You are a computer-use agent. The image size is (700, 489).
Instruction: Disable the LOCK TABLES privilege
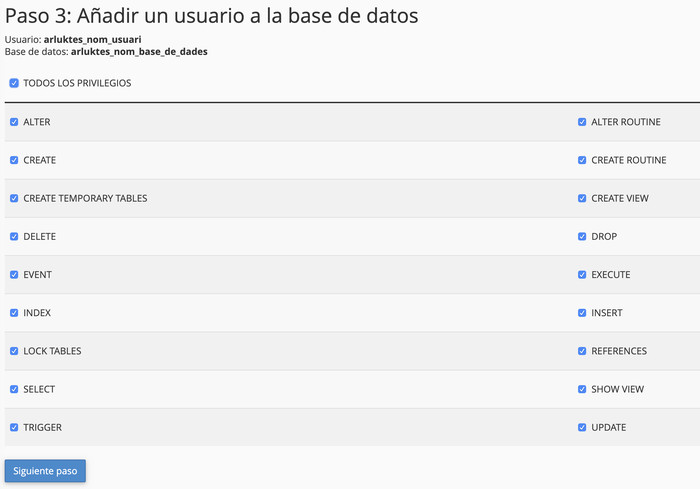coord(14,351)
